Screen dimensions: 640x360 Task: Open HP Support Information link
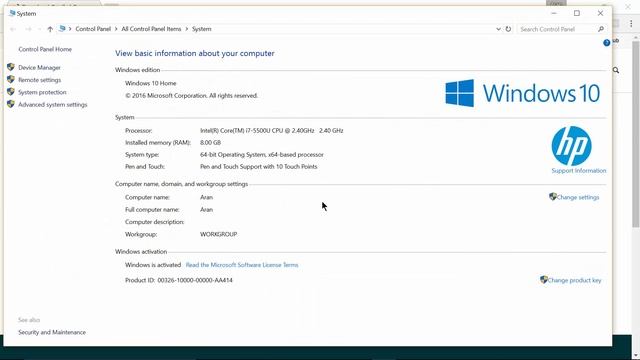pos(579,171)
